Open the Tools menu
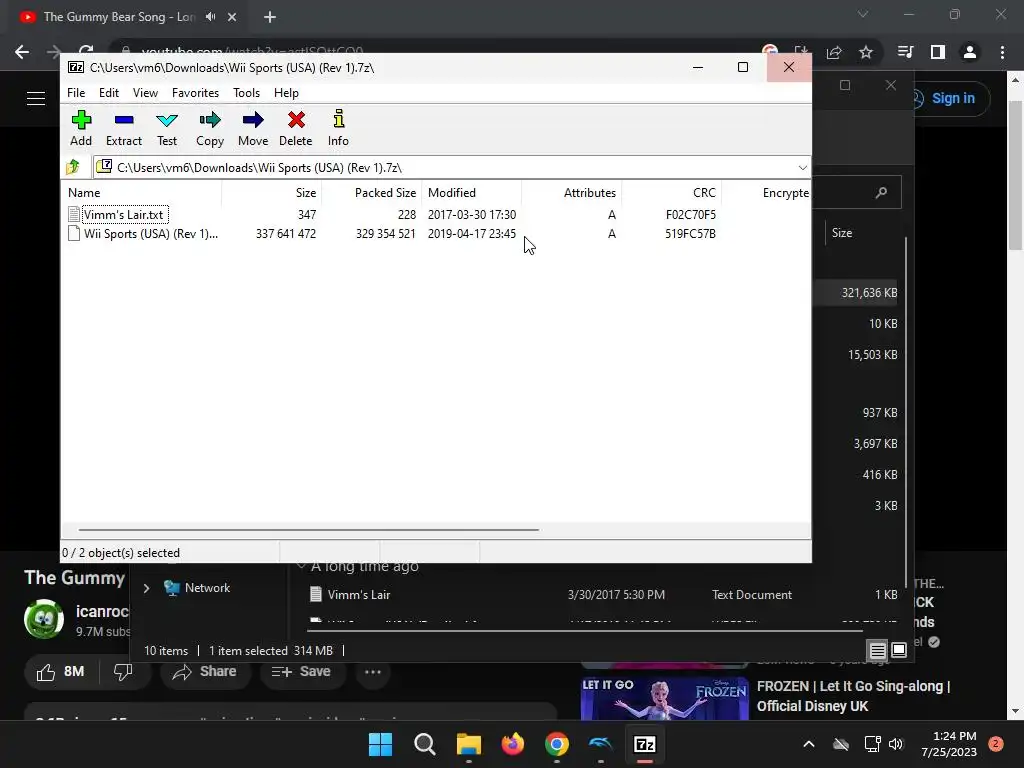Viewport: 1024px width, 768px height. click(x=246, y=93)
